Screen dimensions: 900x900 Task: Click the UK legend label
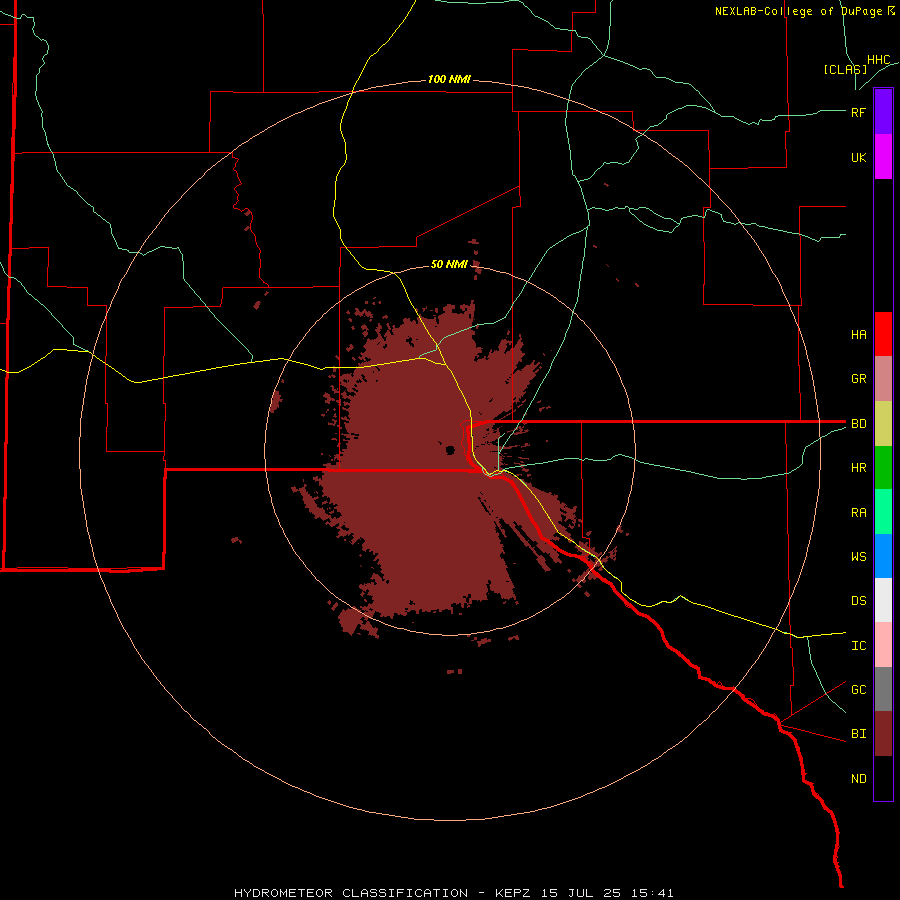click(859, 157)
